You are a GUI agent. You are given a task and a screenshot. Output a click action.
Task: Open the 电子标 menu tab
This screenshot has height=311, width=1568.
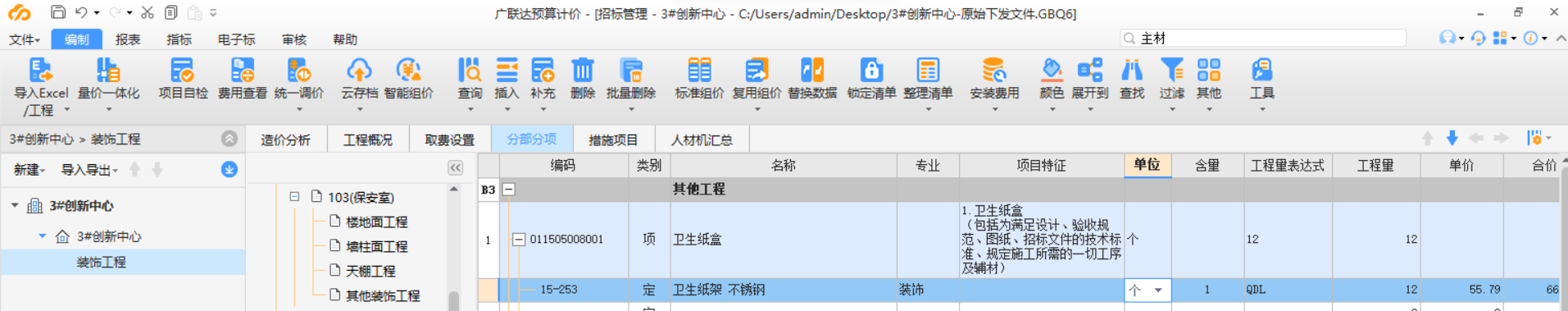[x=236, y=39]
